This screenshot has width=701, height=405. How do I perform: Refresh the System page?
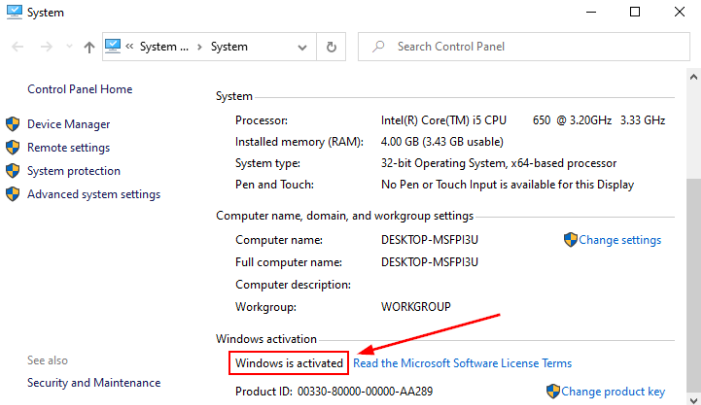(x=331, y=46)
